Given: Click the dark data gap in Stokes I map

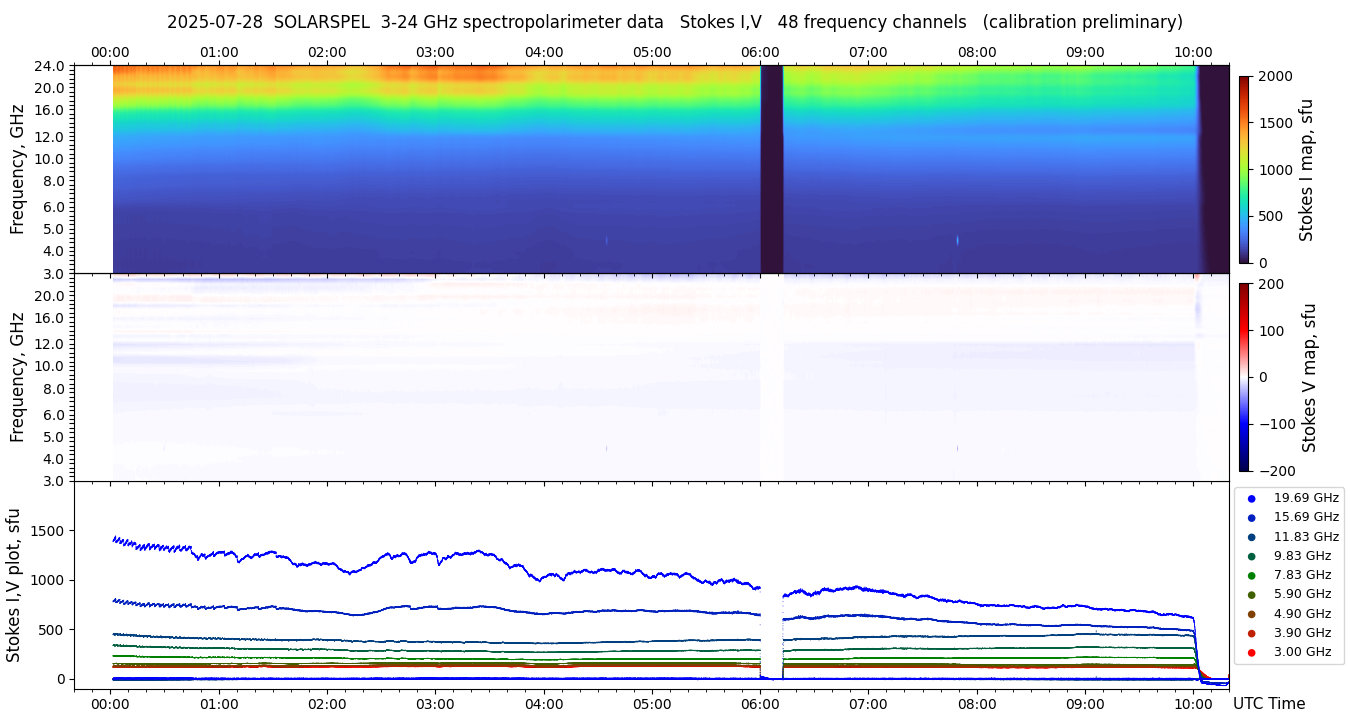Looking at the screenshot, I should pos(771,169).
